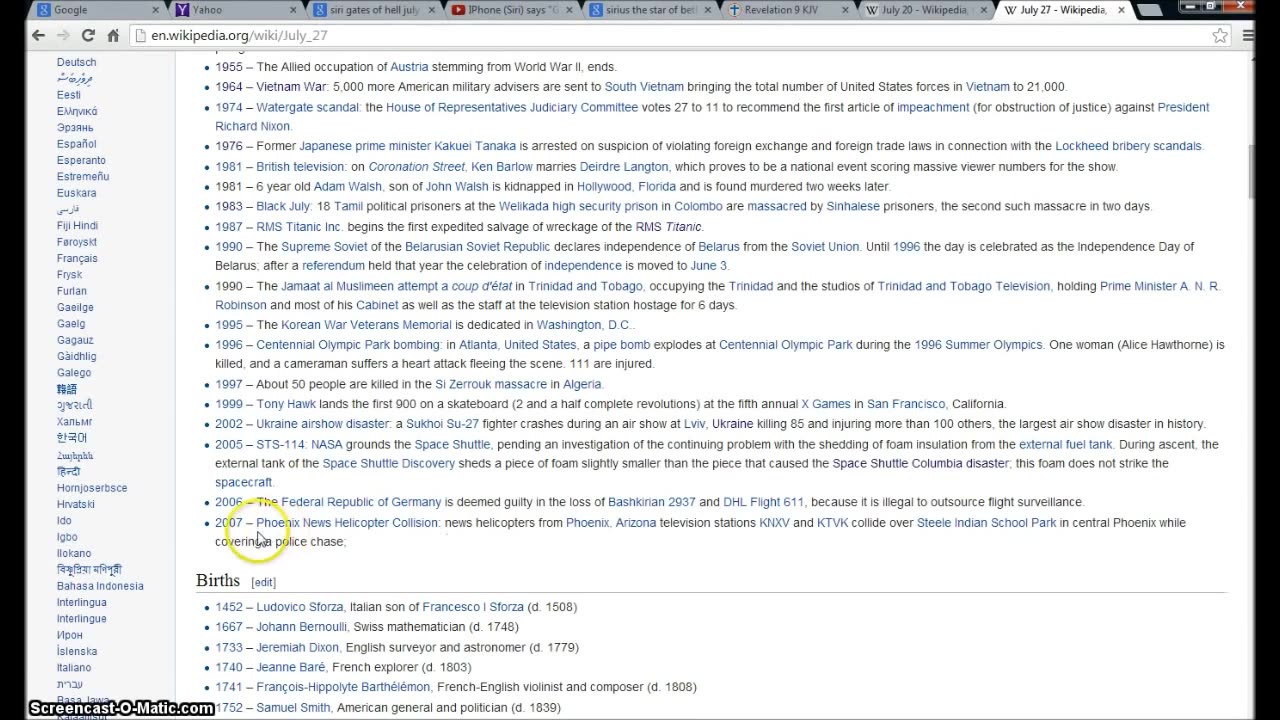The width and height of the screenshot is (1280, 720).
Task: Open the Ukraine airshow disaster link
Action: (322, 424)
